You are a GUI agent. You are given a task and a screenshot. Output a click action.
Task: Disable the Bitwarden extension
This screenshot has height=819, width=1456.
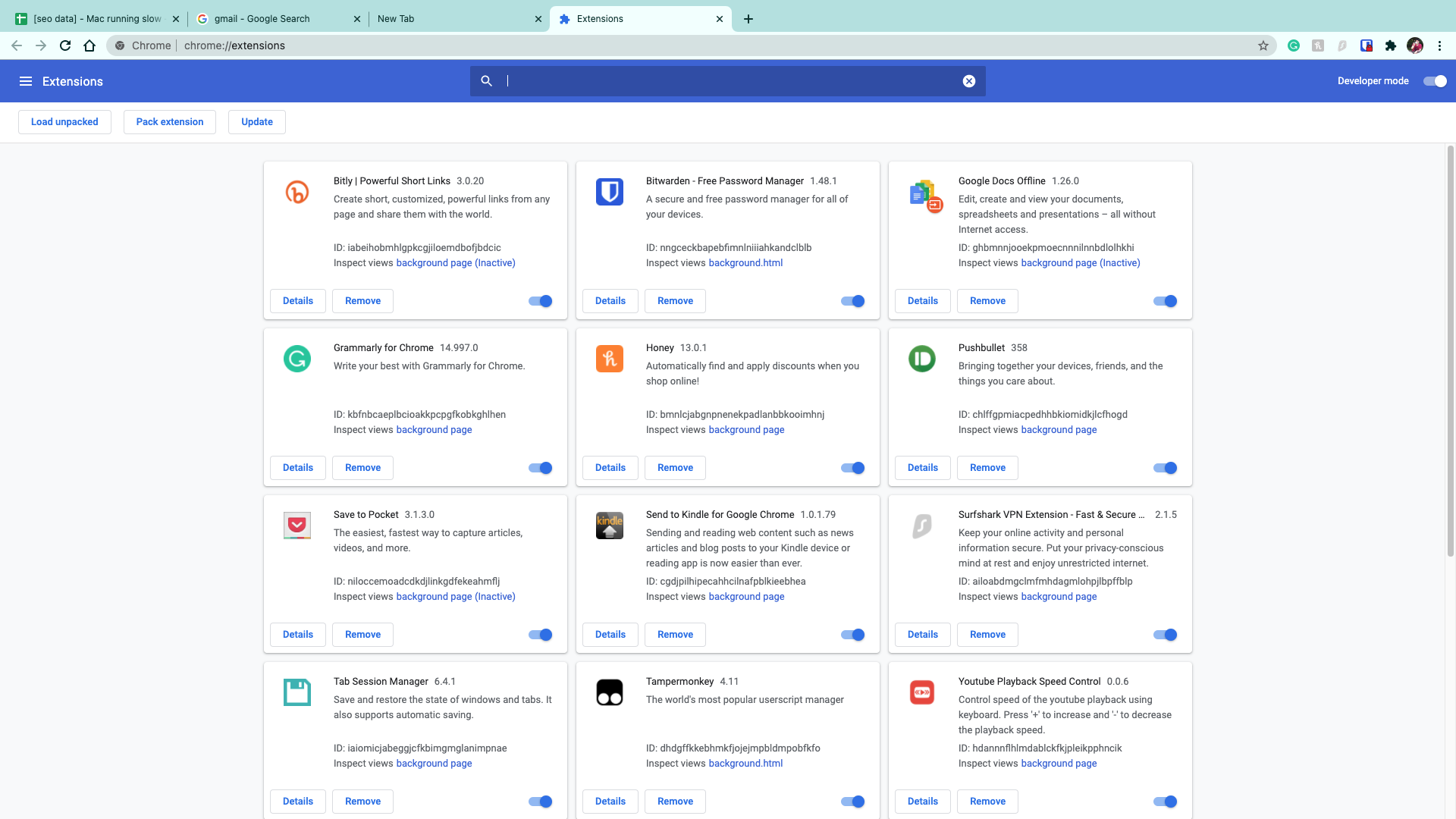tap(853, 301)
